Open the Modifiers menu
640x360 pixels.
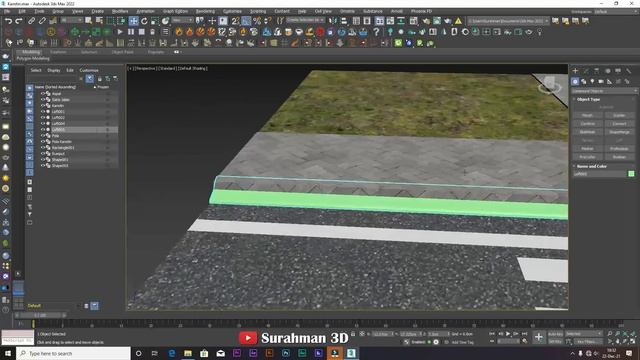(120, 11)
